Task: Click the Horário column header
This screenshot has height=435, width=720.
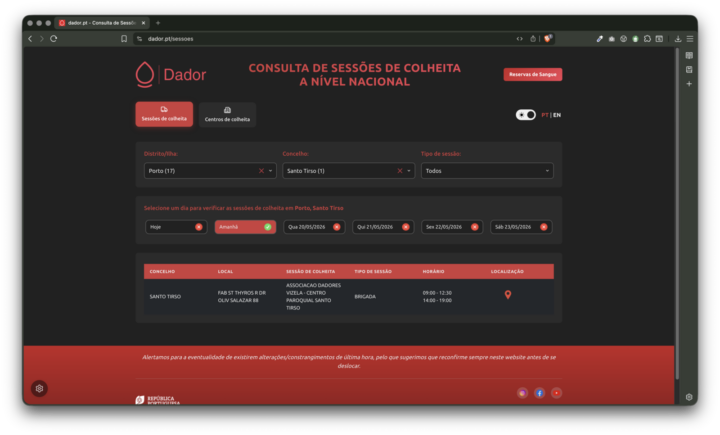Action: [433, 271]
